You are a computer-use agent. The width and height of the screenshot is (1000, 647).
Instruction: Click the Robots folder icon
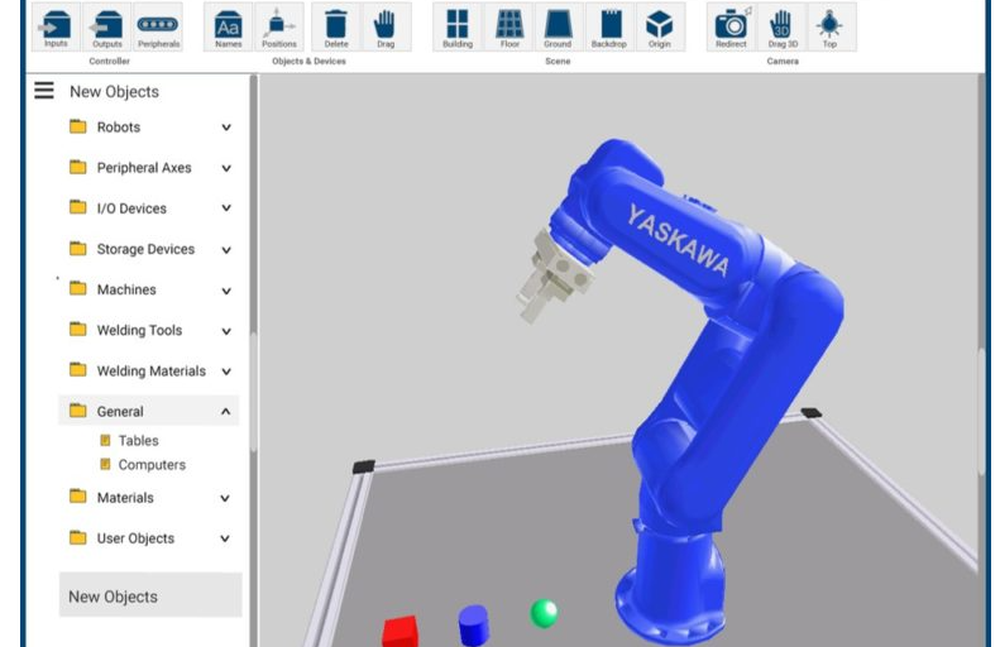(78, 126)
